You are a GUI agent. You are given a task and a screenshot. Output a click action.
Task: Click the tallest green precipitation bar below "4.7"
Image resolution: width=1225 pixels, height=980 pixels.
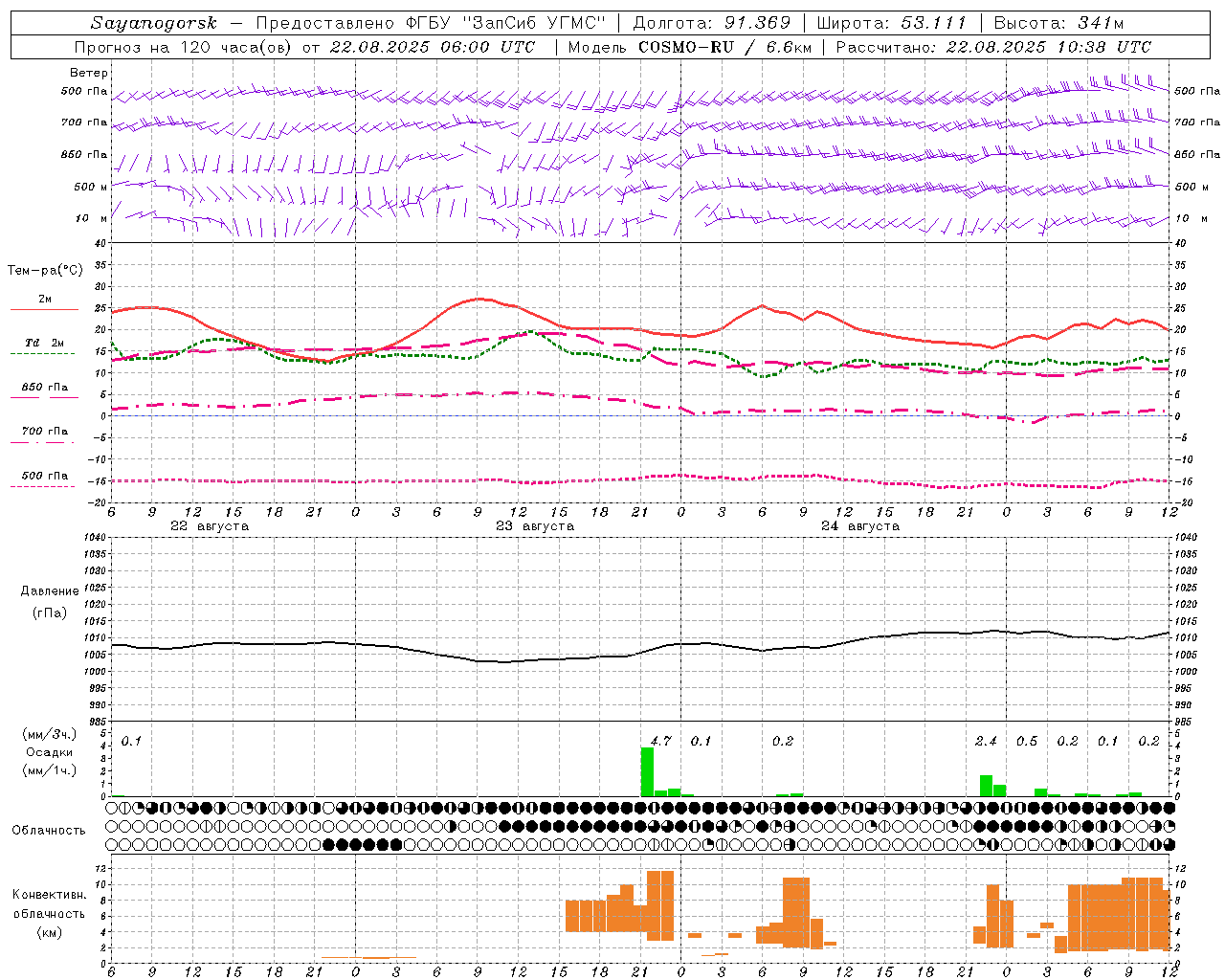tap(647, 772)
